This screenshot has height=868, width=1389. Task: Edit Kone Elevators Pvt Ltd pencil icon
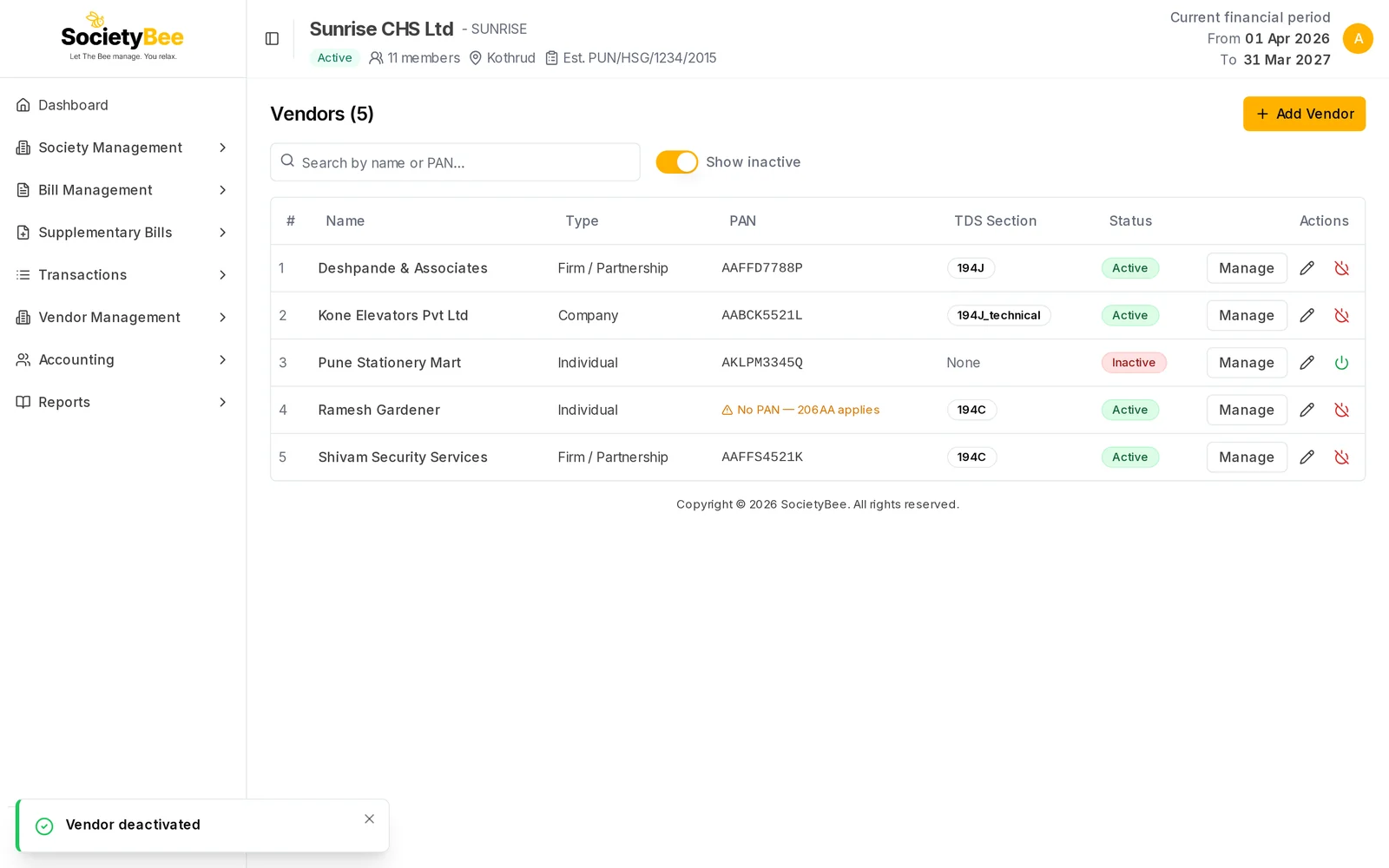pyautogui.click(x=1307, y=315)
